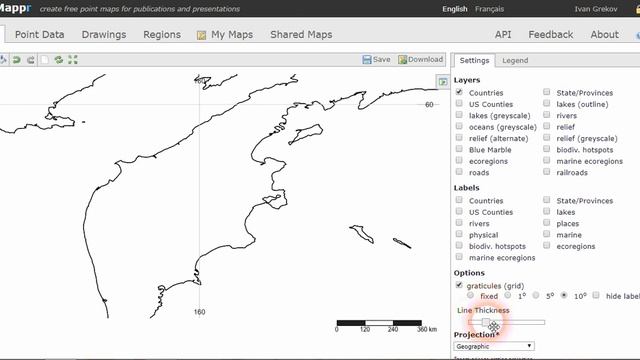Click the grey redo arrow icon
Viewport: 640px width, 360px height.
point(31,60)
